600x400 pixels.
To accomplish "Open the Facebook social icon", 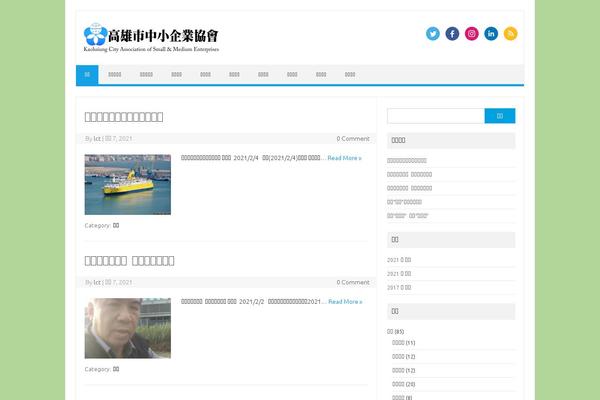I will point(452,34).
